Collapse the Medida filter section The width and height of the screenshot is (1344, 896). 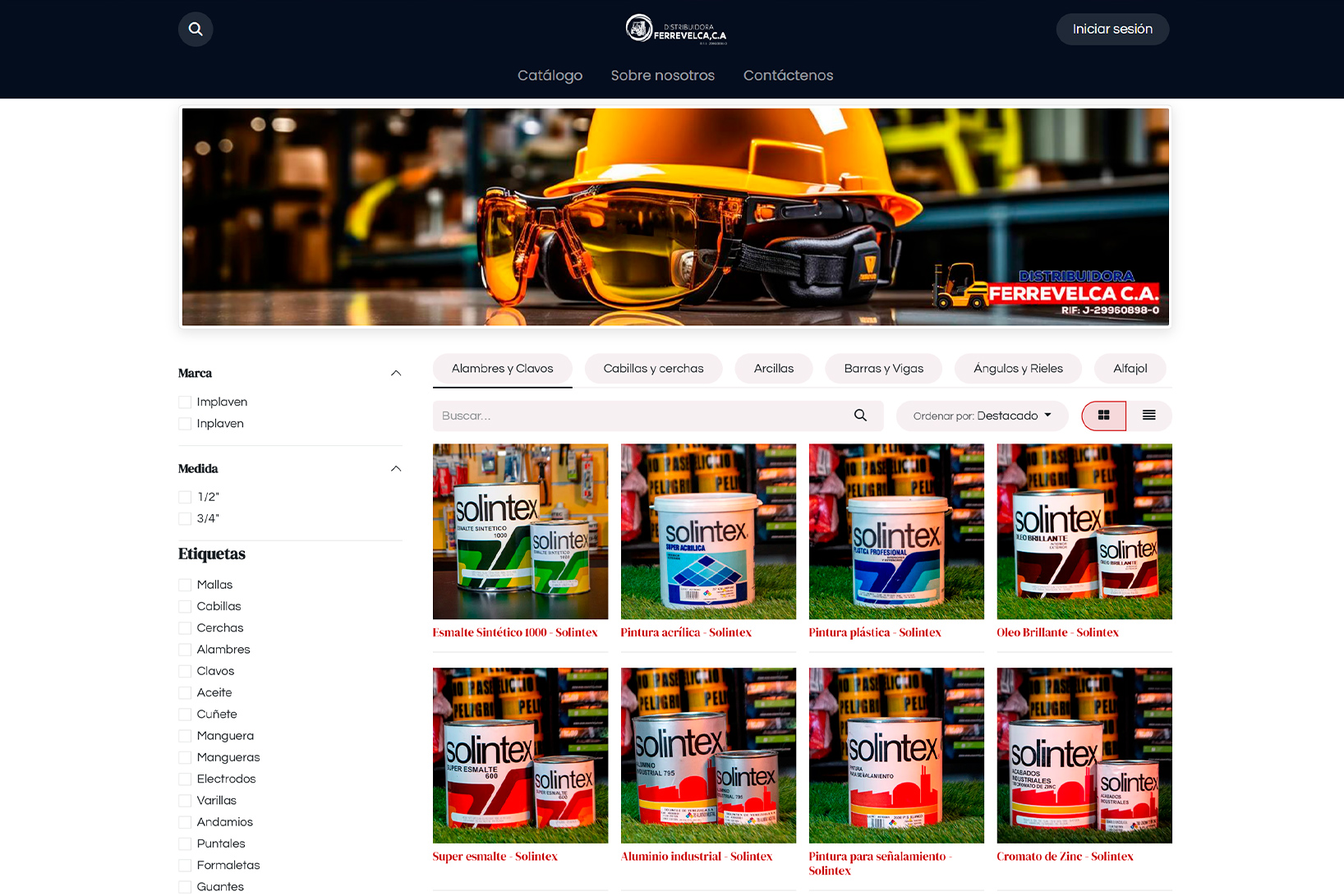(396, 469)
